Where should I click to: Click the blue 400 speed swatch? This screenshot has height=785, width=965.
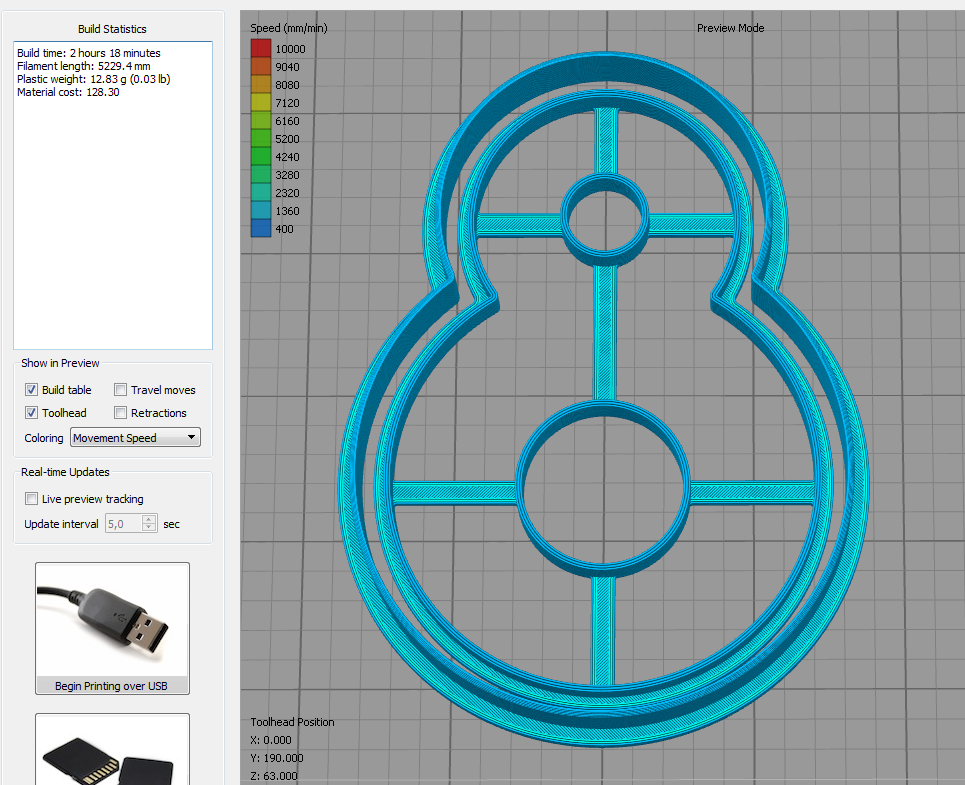(x=261, y=228)
